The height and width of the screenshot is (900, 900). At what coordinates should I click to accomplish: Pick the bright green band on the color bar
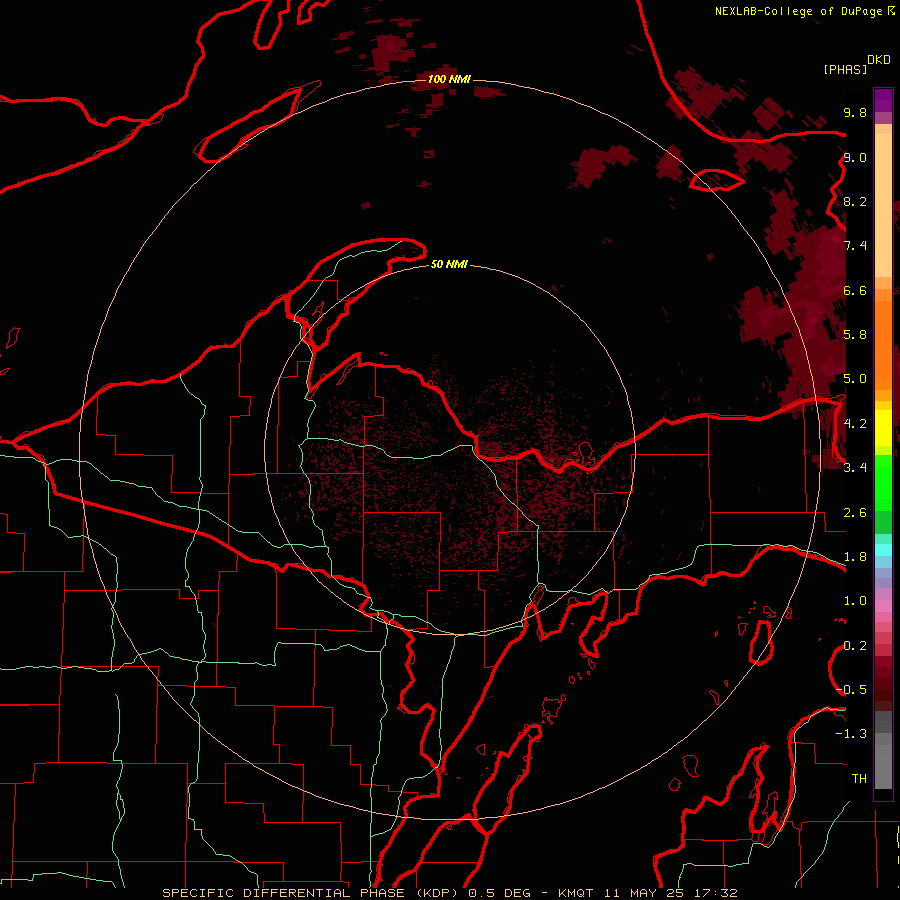[883, 483]
